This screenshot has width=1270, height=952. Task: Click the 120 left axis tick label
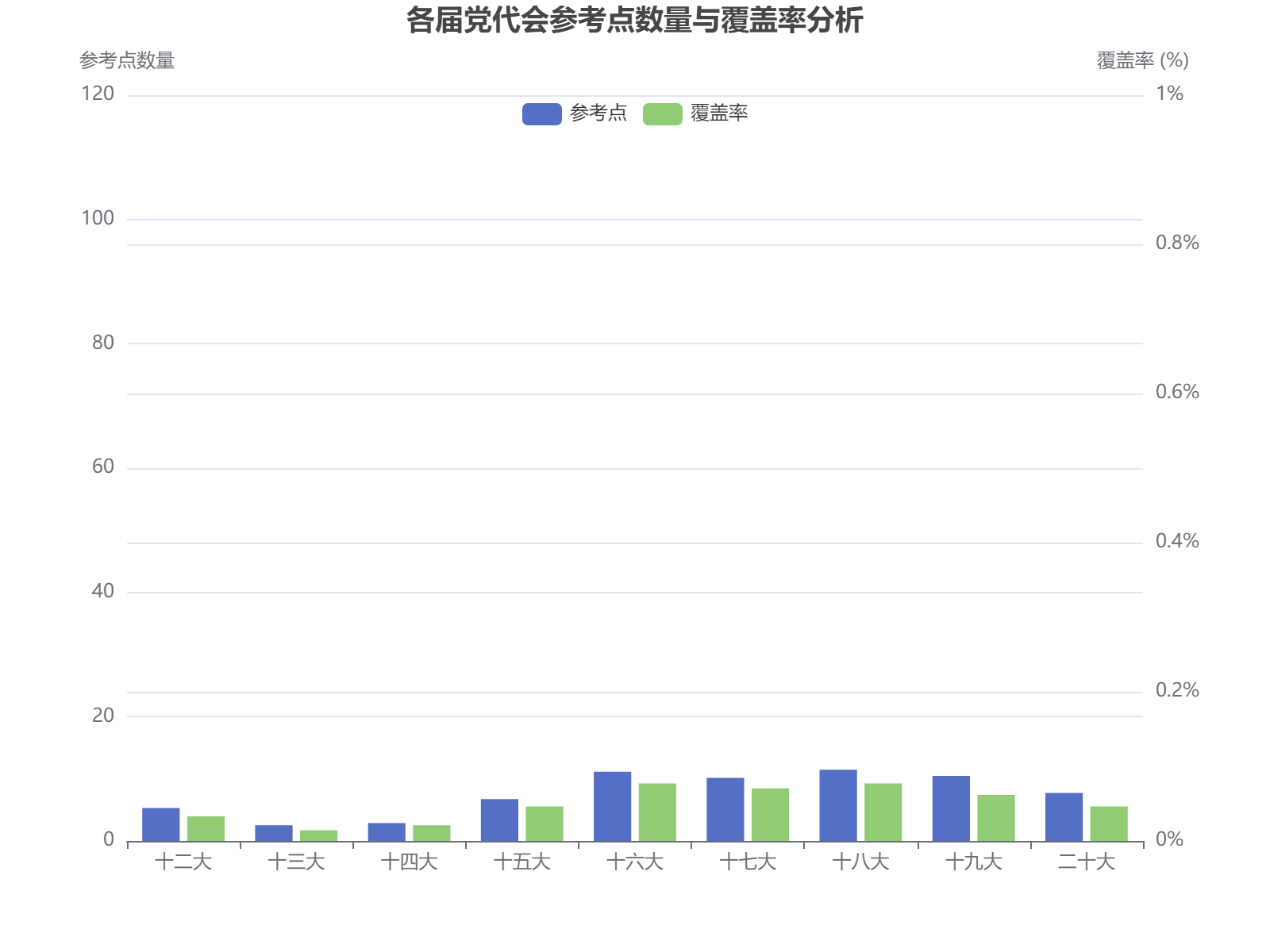[x=99, y=93]
